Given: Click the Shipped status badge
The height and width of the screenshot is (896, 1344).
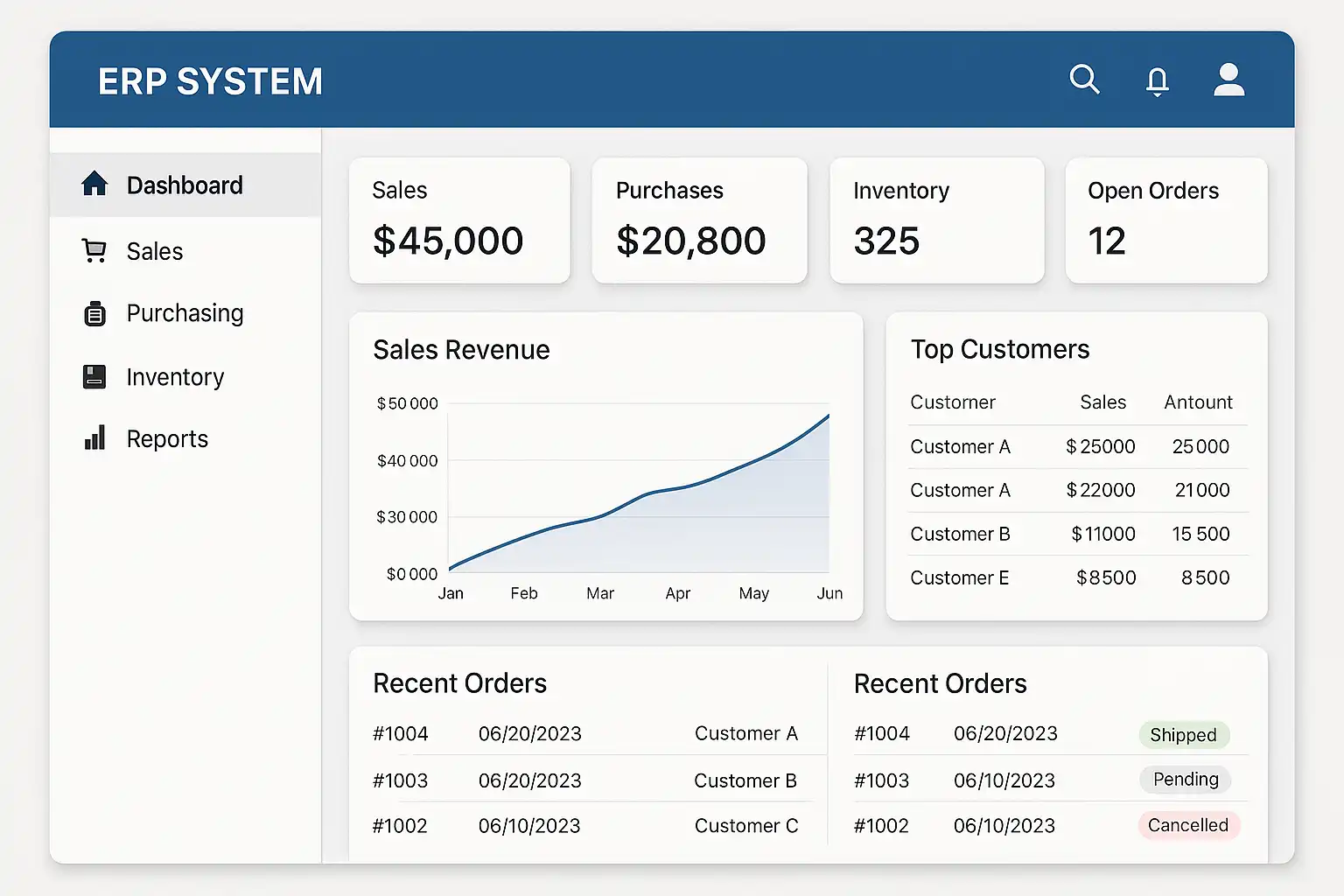Looking at the screenshot, I should pyautogui.click(x=1183, y=735).
